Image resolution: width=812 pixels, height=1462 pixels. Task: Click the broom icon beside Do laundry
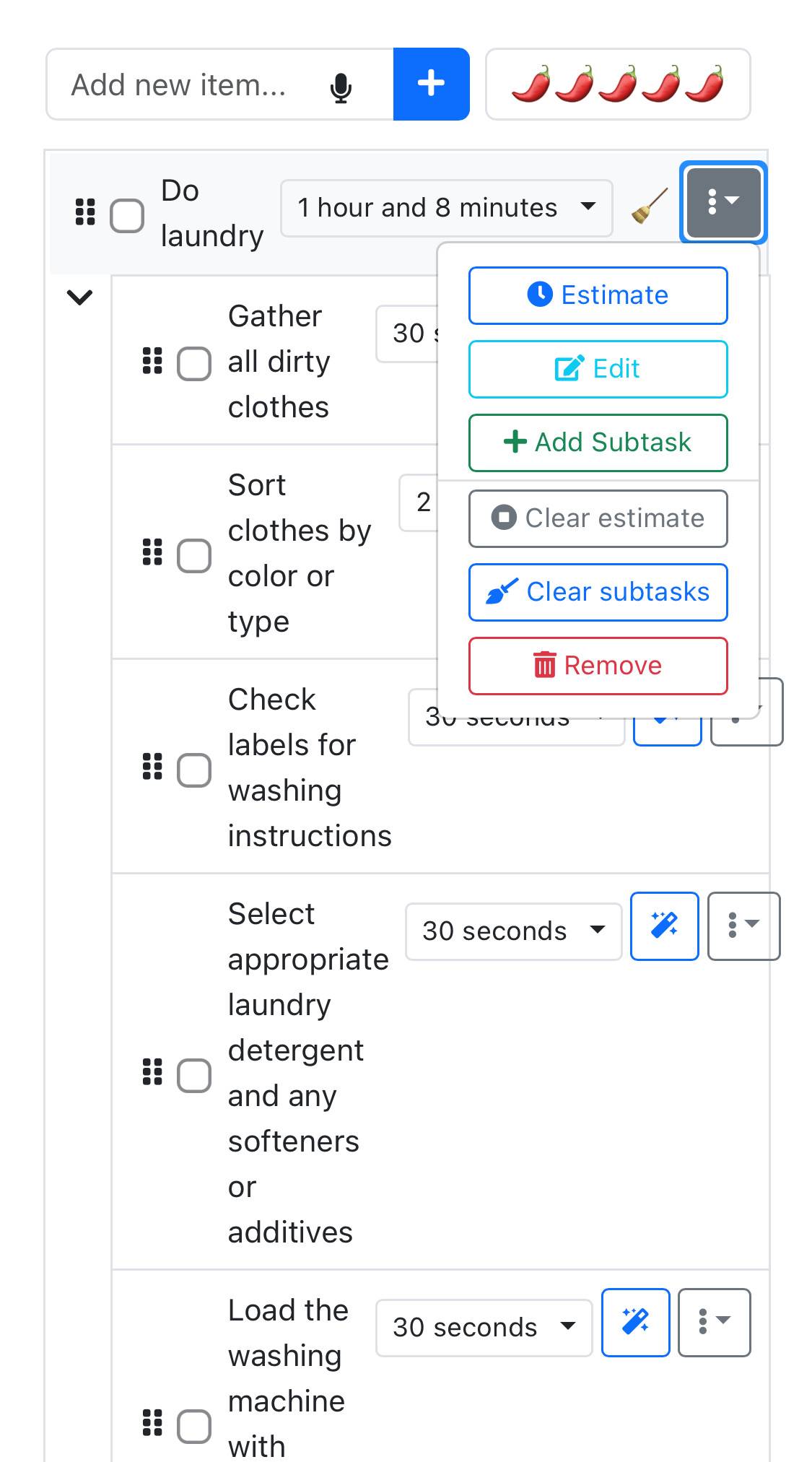pyautogui.click(x=649, y=207)
